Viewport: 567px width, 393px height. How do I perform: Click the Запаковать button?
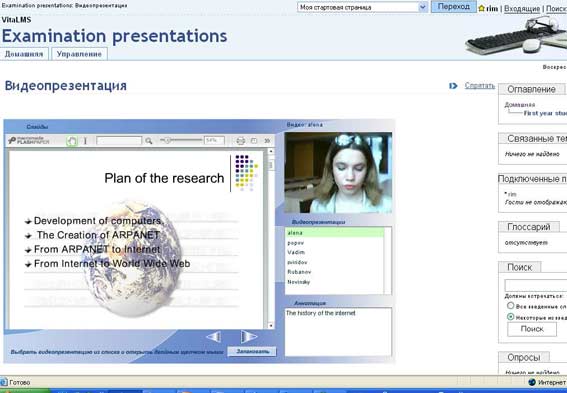coord(252,351)
